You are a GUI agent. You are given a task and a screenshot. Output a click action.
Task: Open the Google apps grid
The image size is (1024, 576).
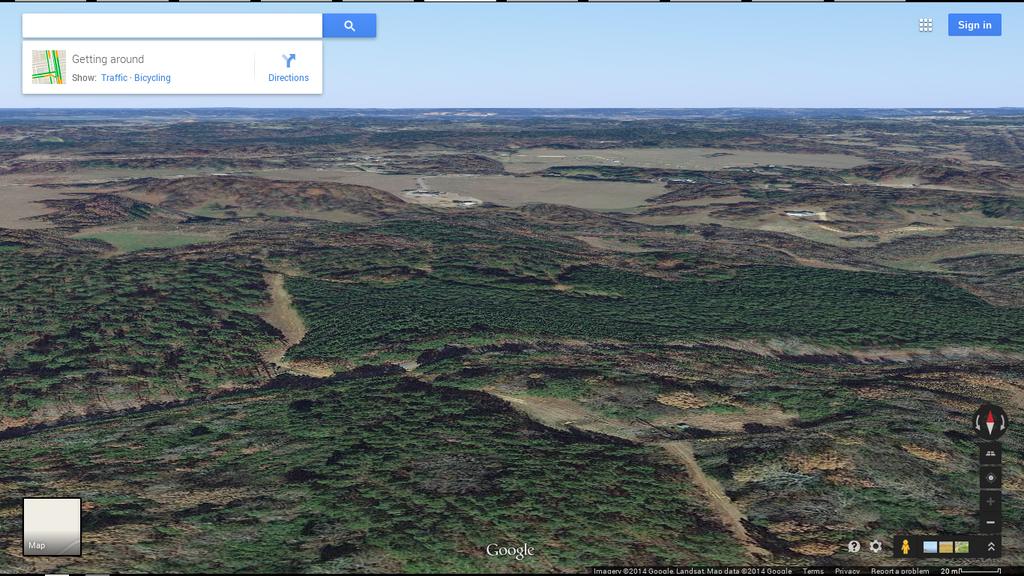pyautogui.click(x=925, y=25)
